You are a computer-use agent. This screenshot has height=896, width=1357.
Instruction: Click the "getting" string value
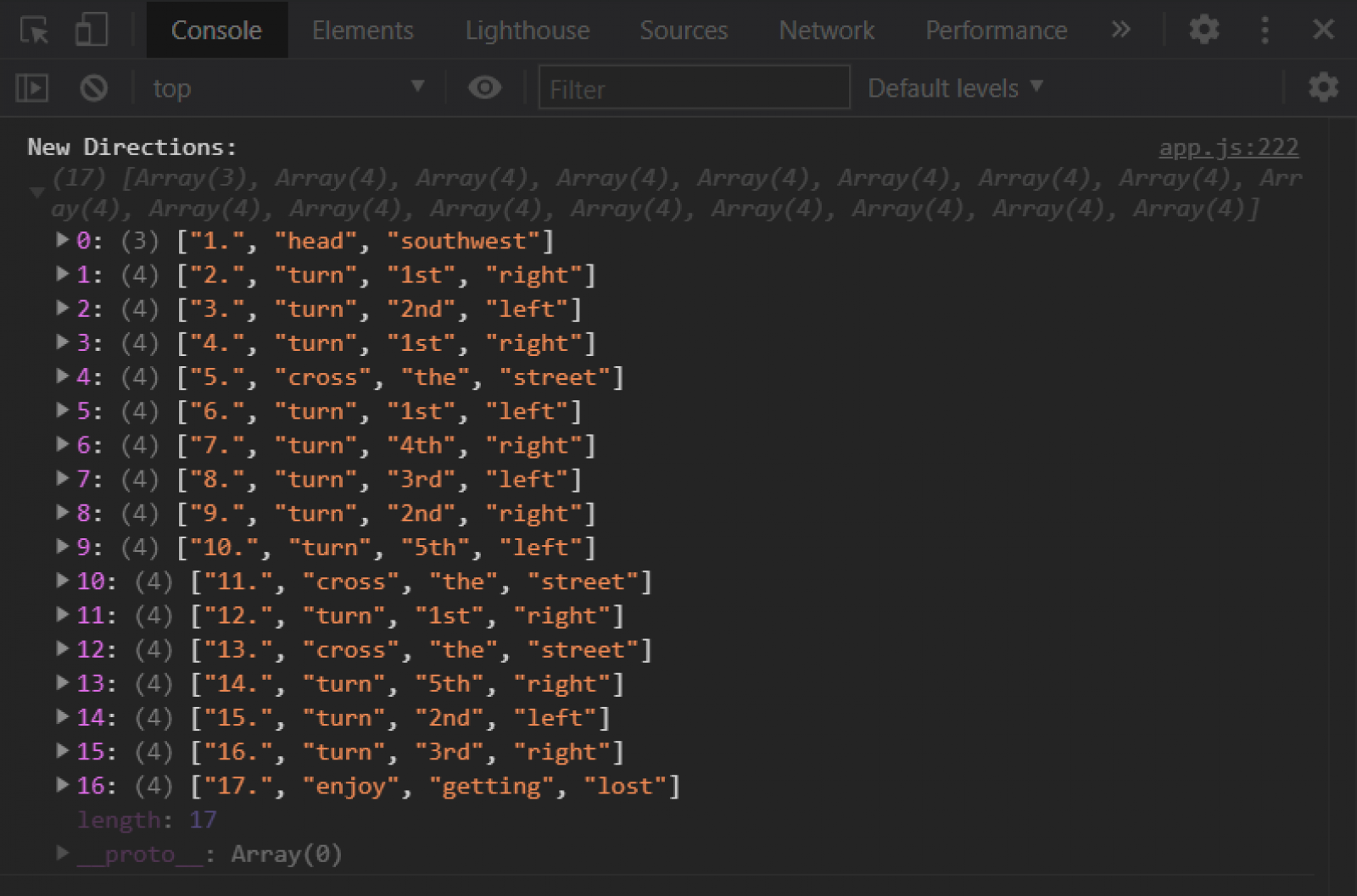[492, 787]
